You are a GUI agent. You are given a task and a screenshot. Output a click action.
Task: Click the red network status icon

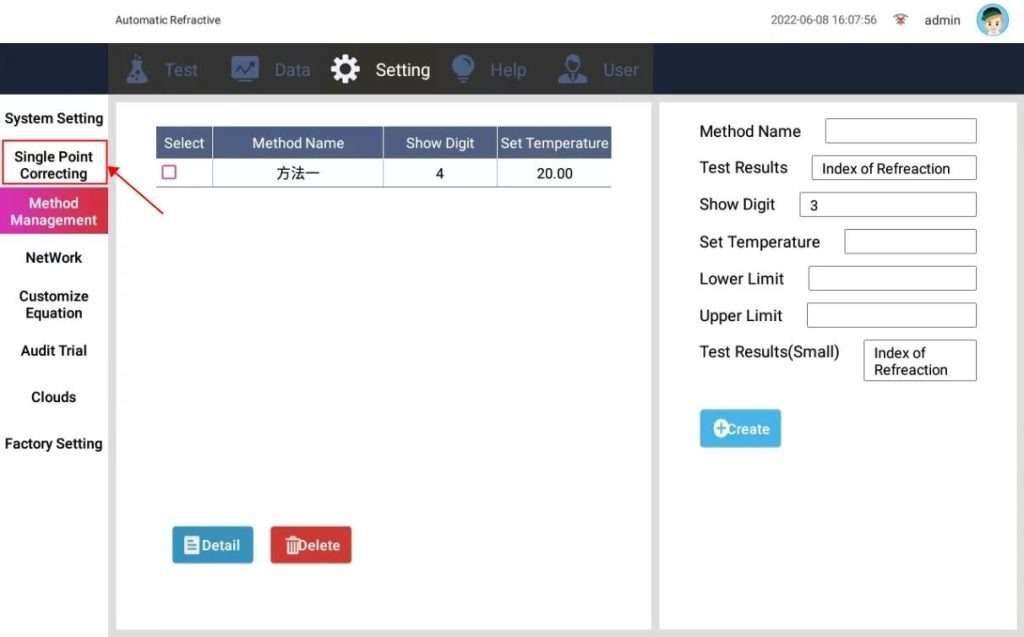point(901,20)
